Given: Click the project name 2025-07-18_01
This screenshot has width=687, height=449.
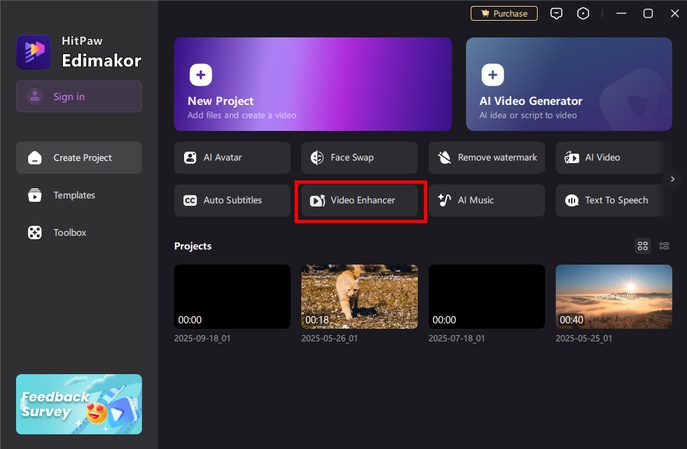Looking at the screenshot, I should 457,339.
